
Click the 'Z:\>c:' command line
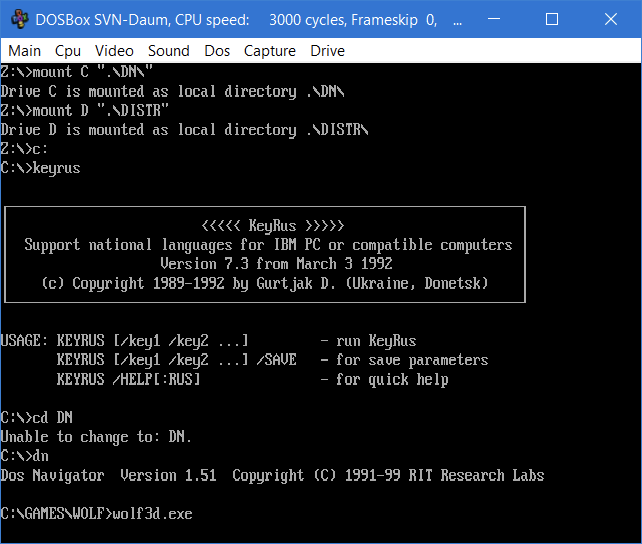24,149
